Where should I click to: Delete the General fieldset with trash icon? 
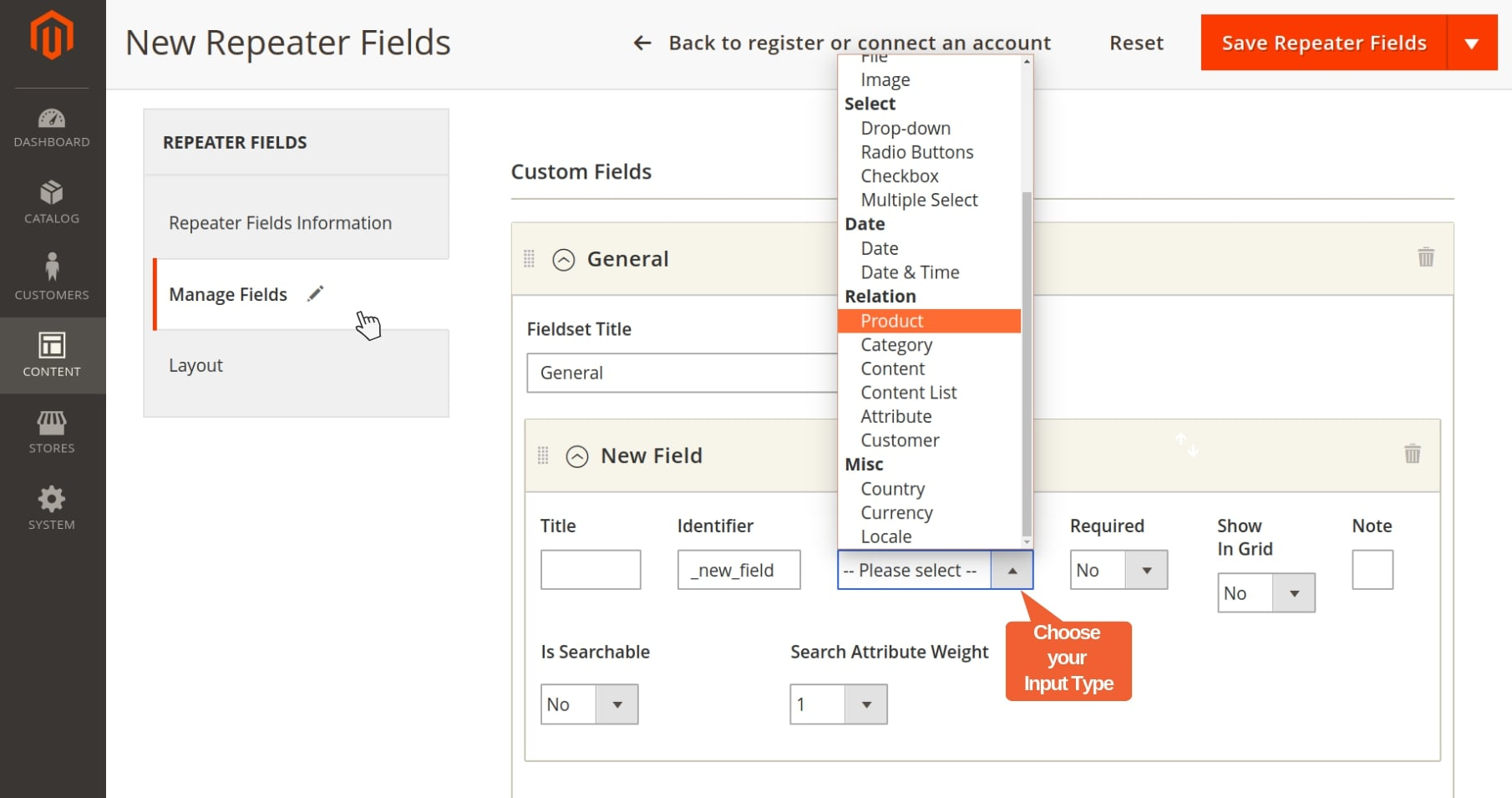pyautogui.click(x=1426, y=257)
